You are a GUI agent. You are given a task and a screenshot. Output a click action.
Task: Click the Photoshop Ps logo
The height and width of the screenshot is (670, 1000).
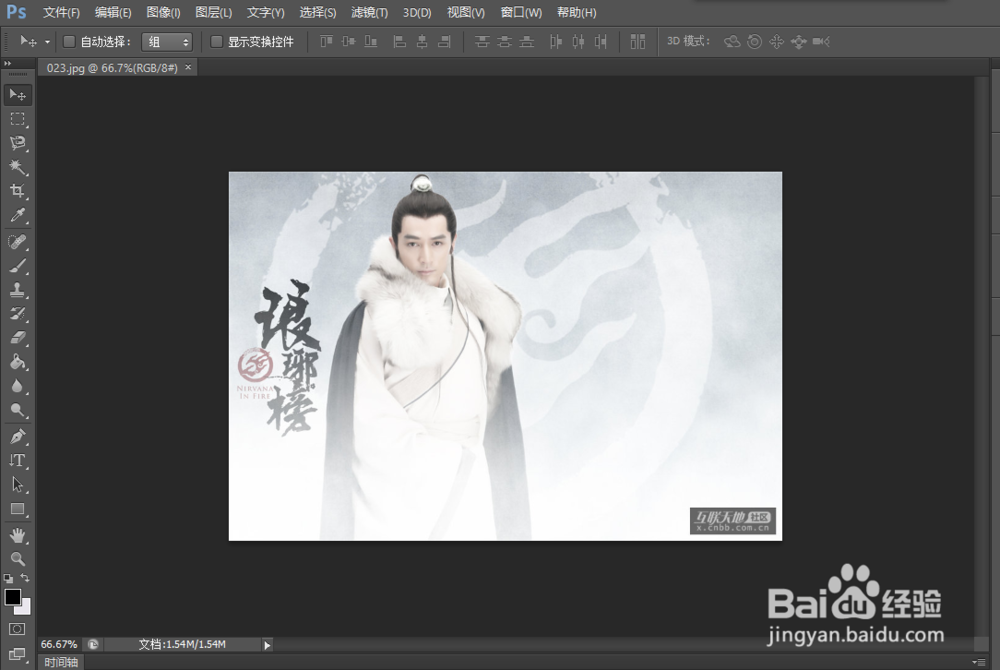(x=17, y=11)
